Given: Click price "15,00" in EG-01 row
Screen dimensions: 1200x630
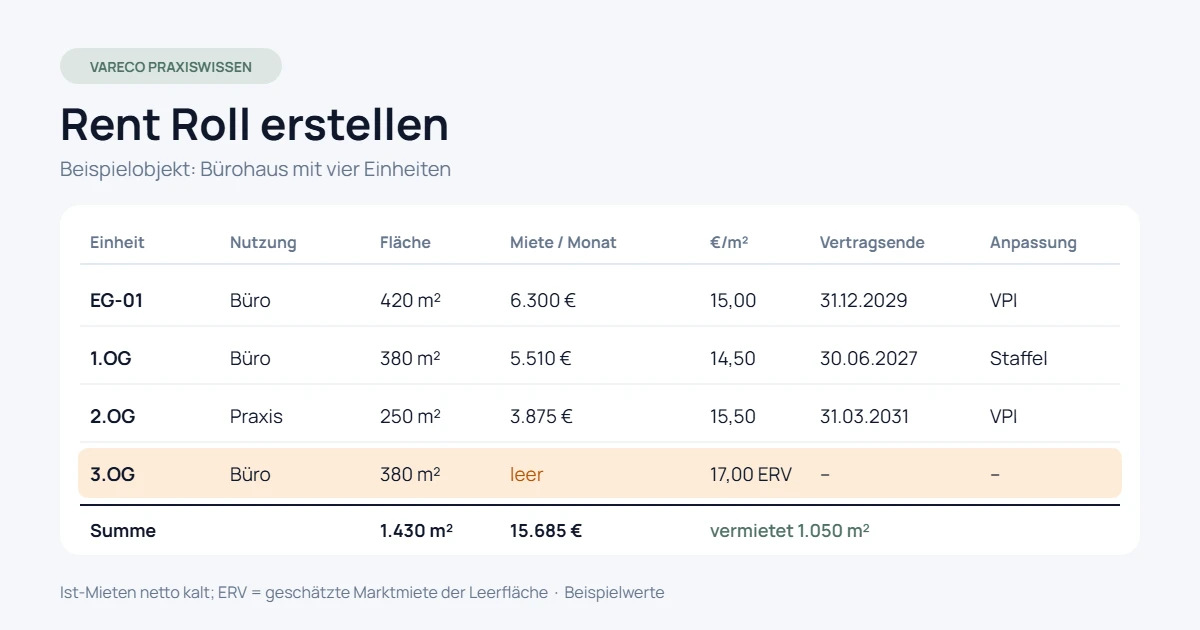Looking at the screenshot, I should 733,300.
